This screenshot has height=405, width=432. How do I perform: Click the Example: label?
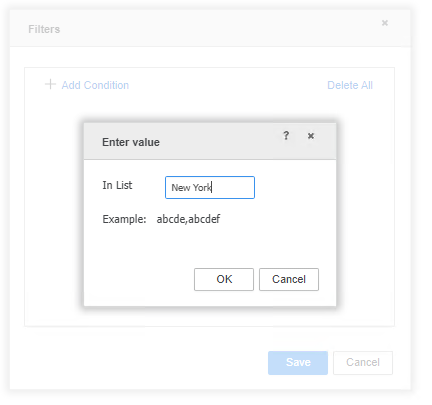(124, 219)
